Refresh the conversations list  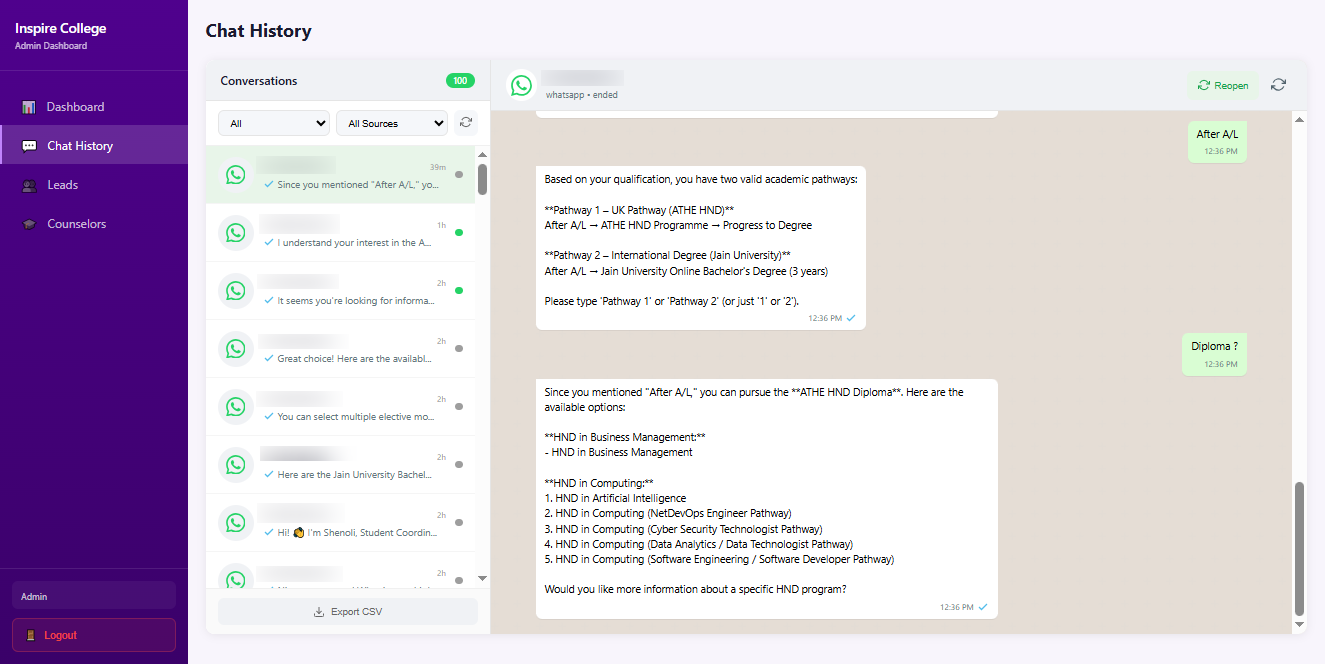(x=466, y=123)
